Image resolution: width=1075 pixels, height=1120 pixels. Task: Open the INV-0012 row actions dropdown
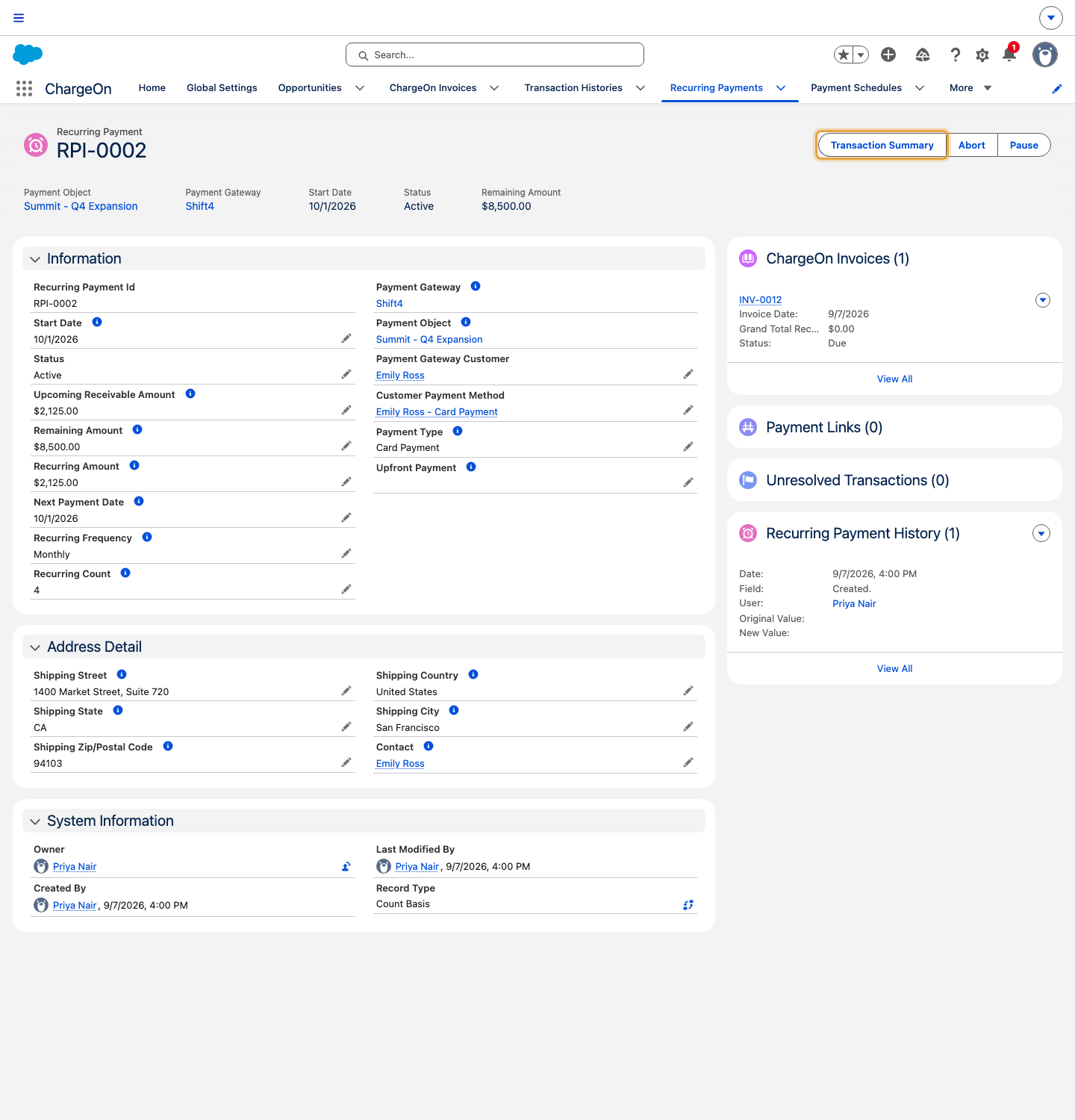click(x=1043, y=300)
